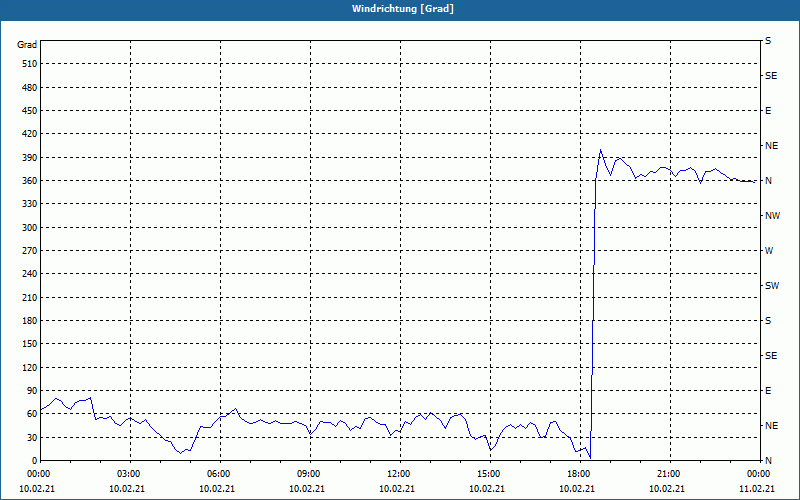Click the blue line's peak near 400 degrees
Viewport: 800px width, 500px height.
601,149
